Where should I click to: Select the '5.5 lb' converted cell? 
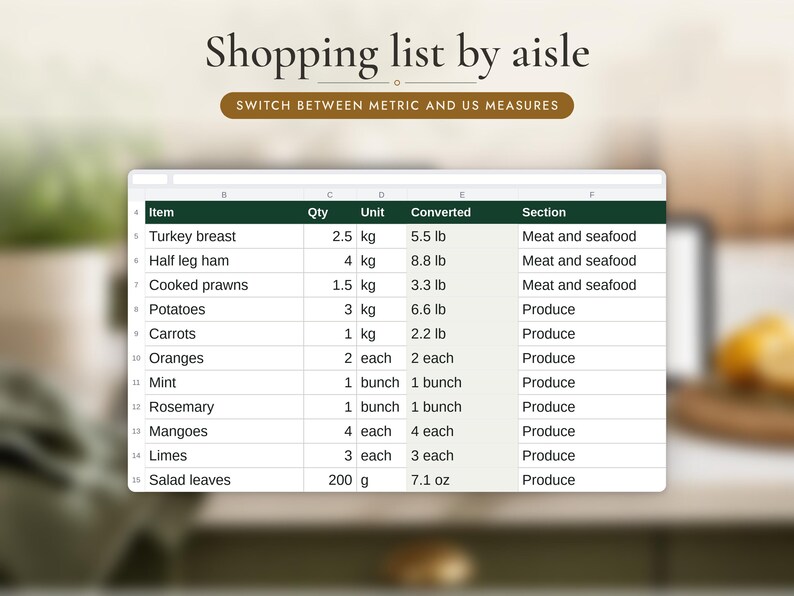pos(462,236)
